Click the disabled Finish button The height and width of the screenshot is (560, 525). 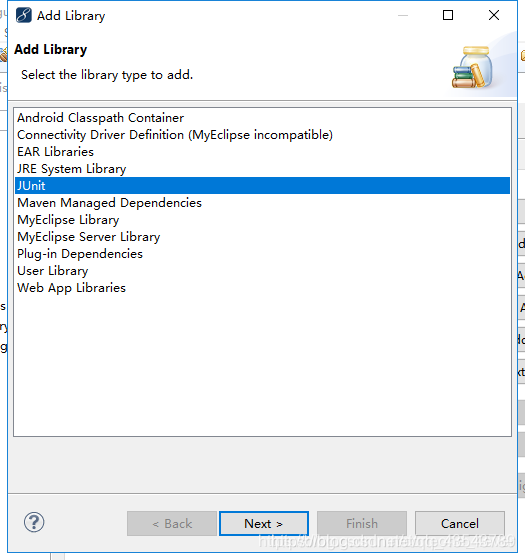(x=362, y=524)
